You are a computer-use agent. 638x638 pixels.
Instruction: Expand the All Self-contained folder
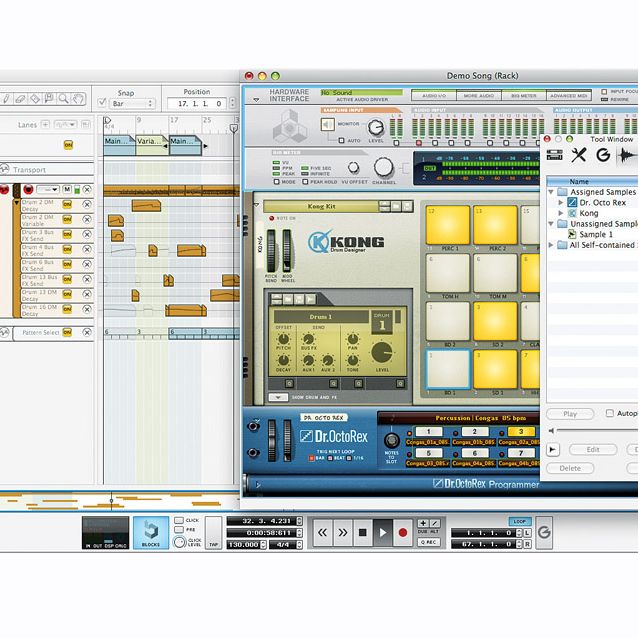[x=551, y=245]
